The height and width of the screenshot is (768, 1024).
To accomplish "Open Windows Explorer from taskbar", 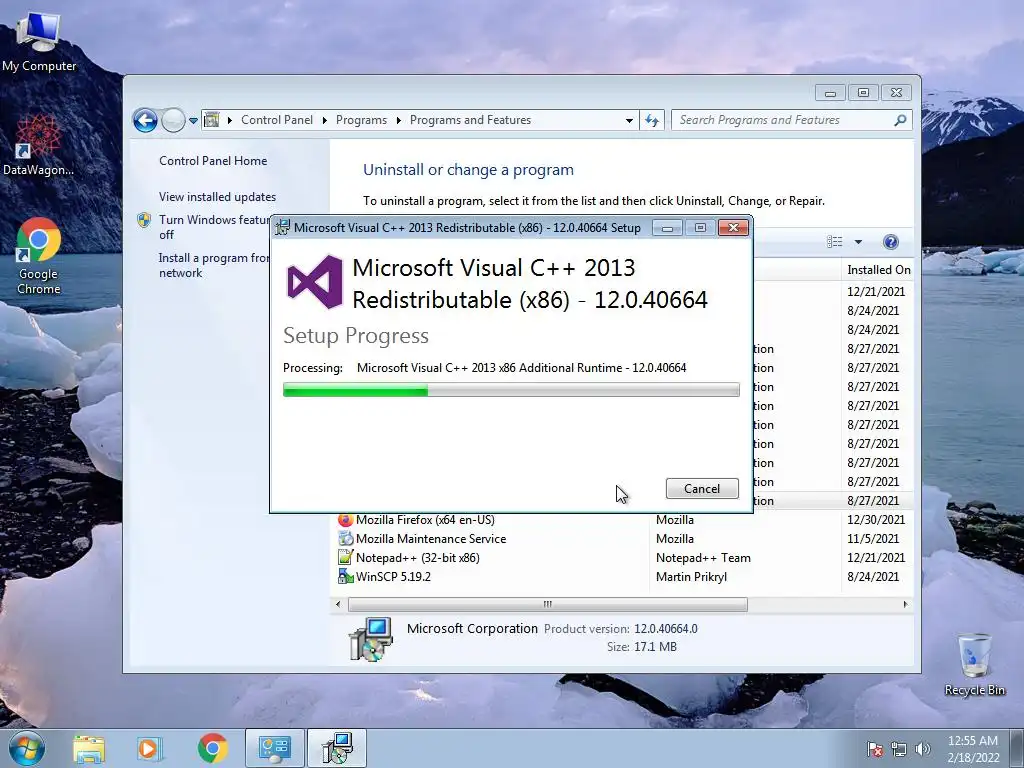I will point(89,749).
